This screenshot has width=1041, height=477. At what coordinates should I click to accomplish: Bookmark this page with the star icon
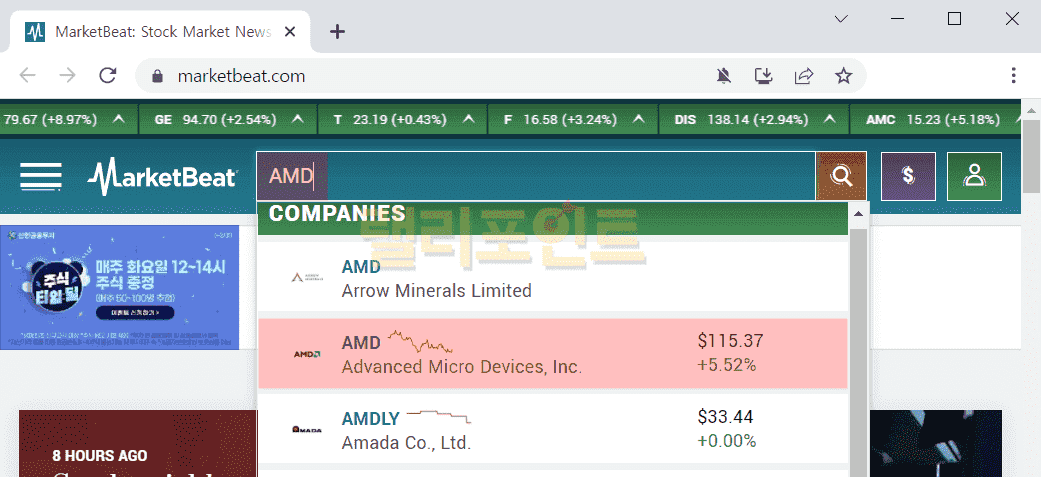844,76
